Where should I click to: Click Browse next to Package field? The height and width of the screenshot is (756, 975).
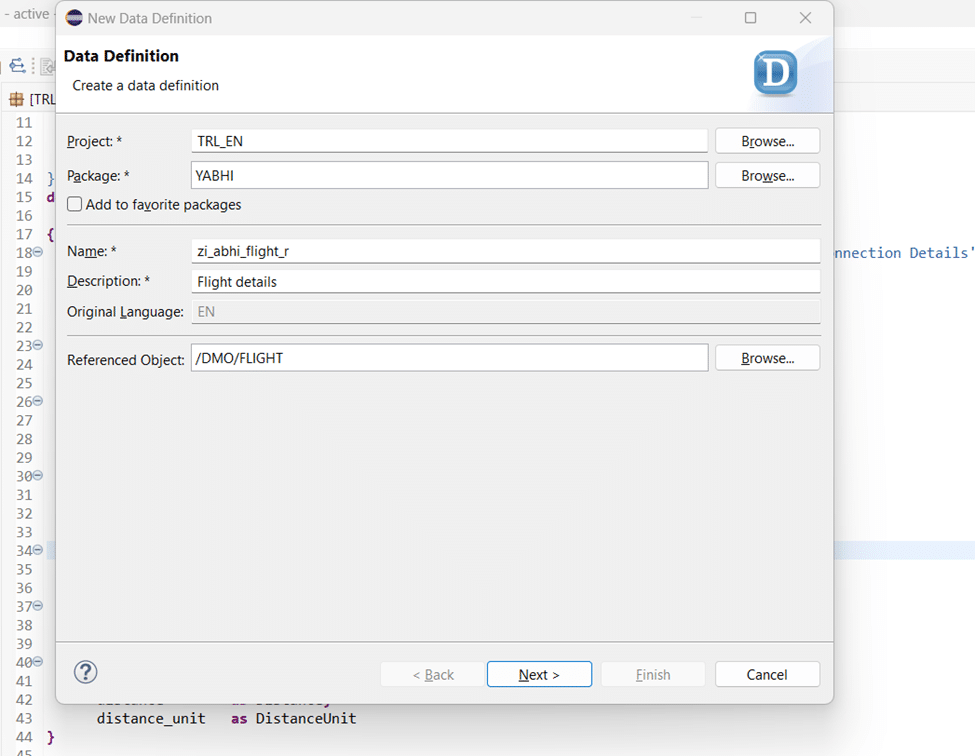coord(767,175)
